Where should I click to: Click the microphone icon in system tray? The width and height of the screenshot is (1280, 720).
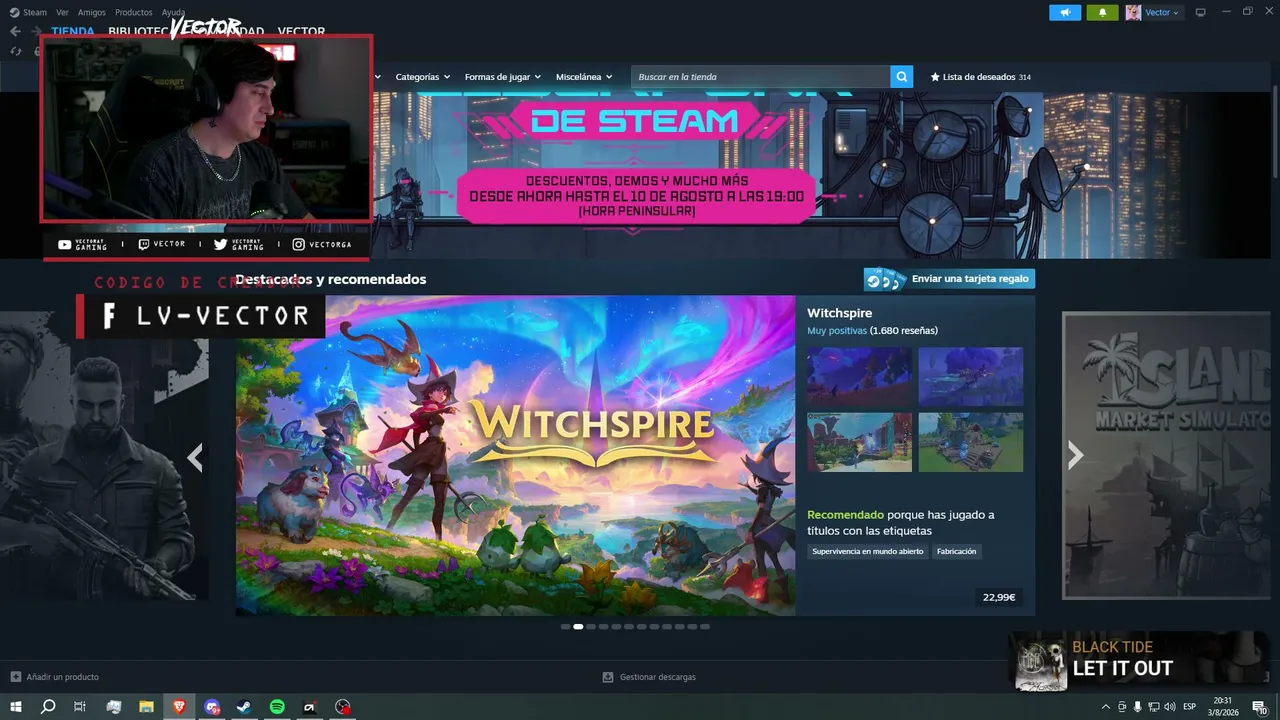coord(1138,707)
